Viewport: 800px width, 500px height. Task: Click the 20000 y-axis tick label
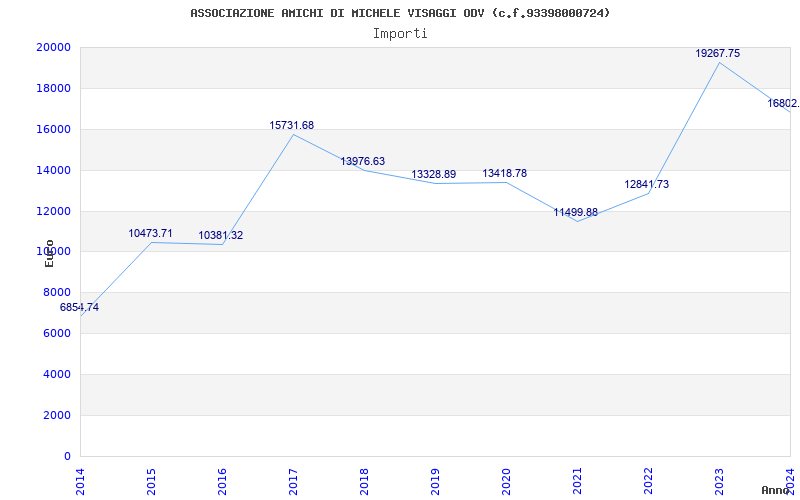(53, 47)
